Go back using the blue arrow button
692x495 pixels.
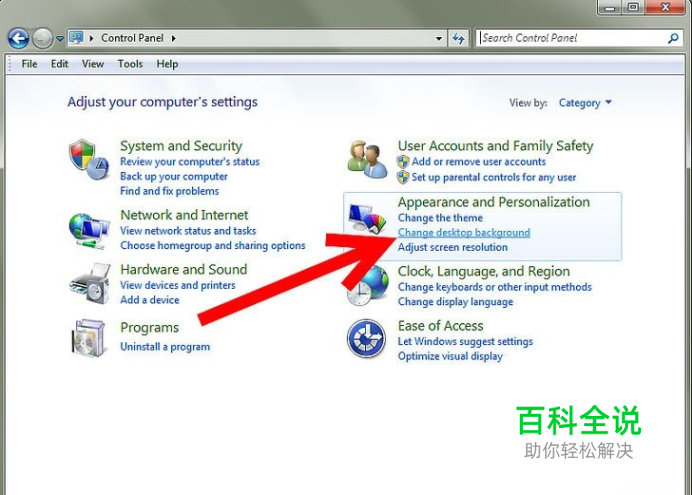click(19, 38)
